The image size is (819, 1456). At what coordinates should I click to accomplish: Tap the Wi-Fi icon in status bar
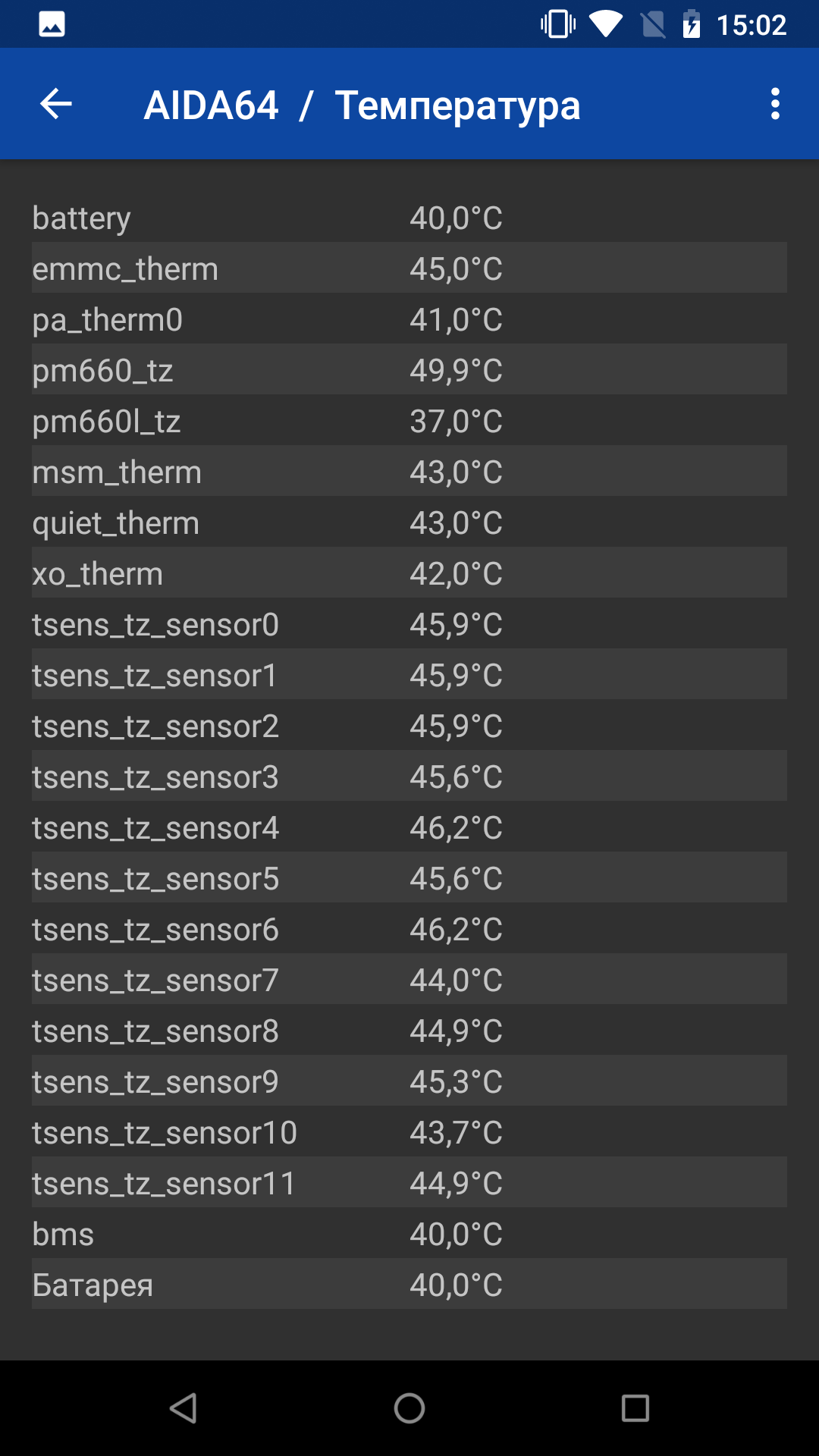point(606,24)
